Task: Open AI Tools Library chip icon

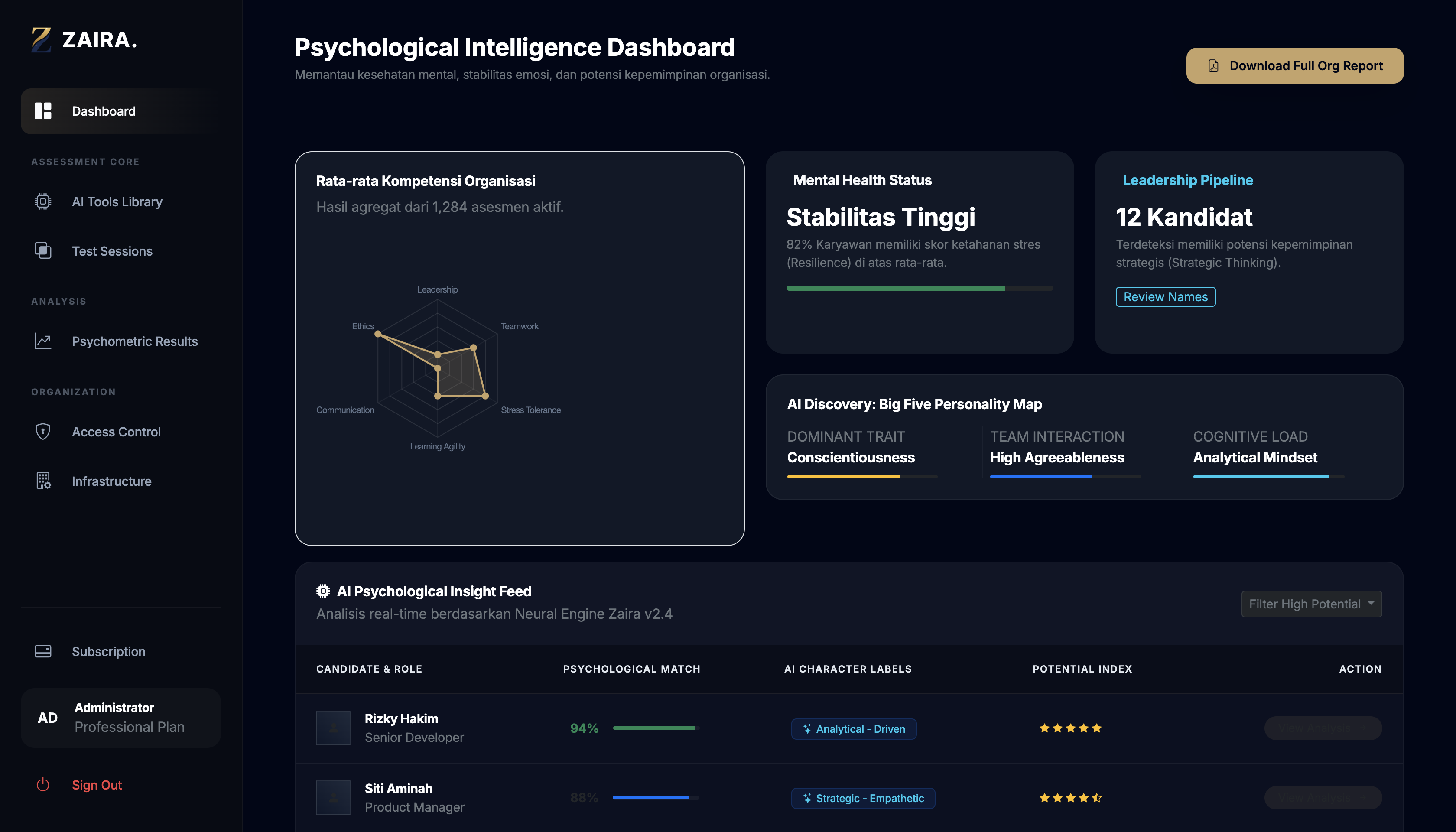Action: click(x=43, y=201)
